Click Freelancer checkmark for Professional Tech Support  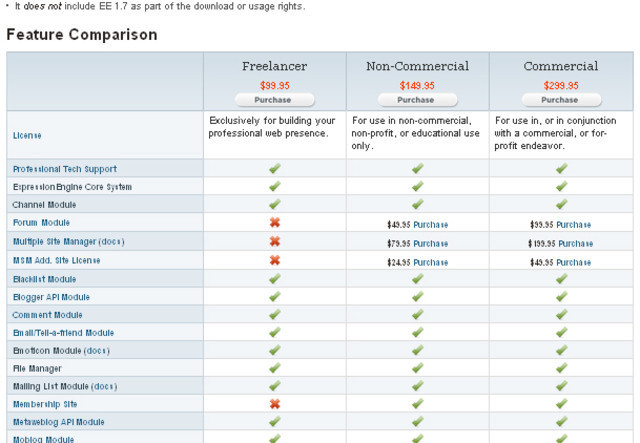[275, 169]
